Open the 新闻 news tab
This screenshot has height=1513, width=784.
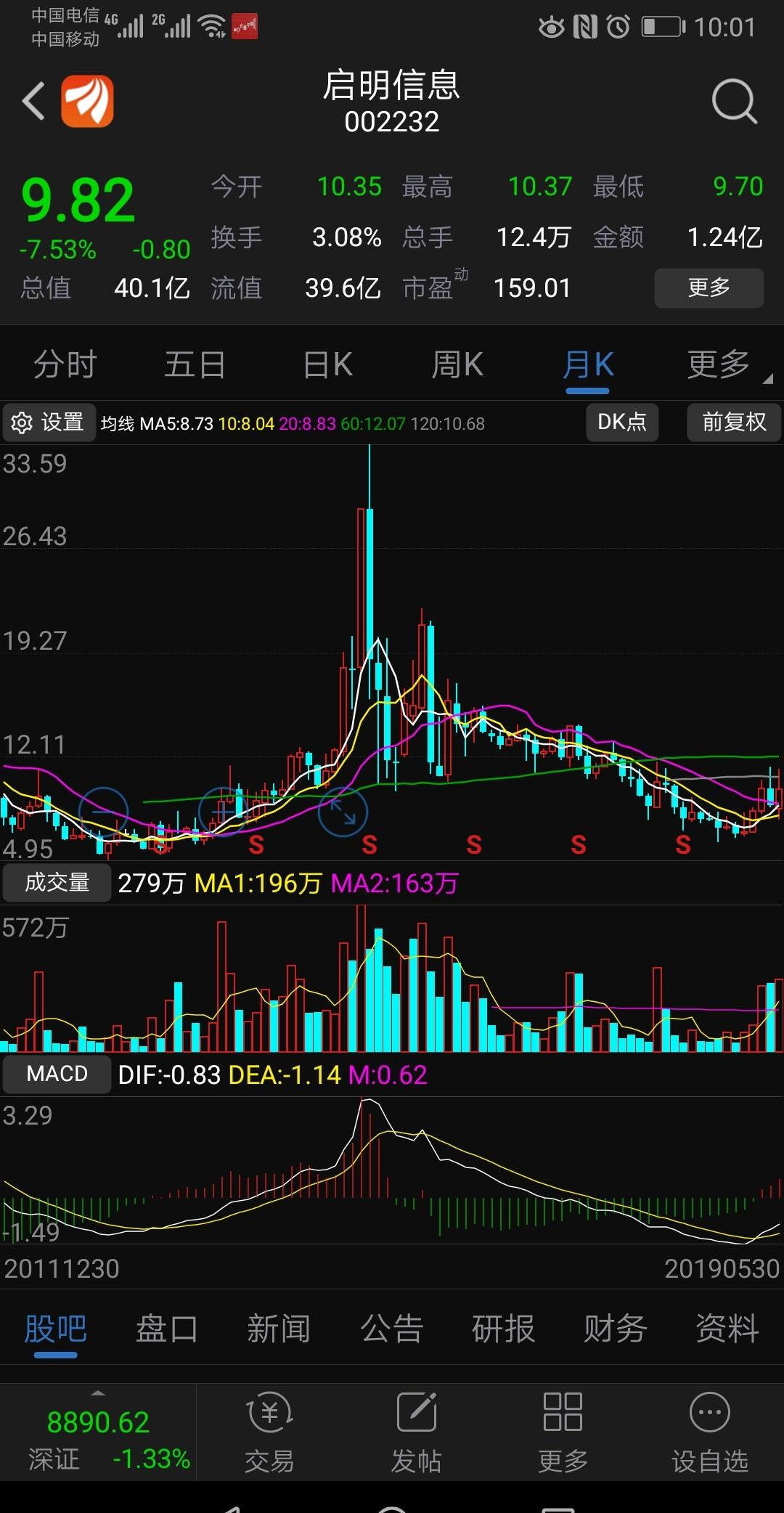[x=279, y=1329]
